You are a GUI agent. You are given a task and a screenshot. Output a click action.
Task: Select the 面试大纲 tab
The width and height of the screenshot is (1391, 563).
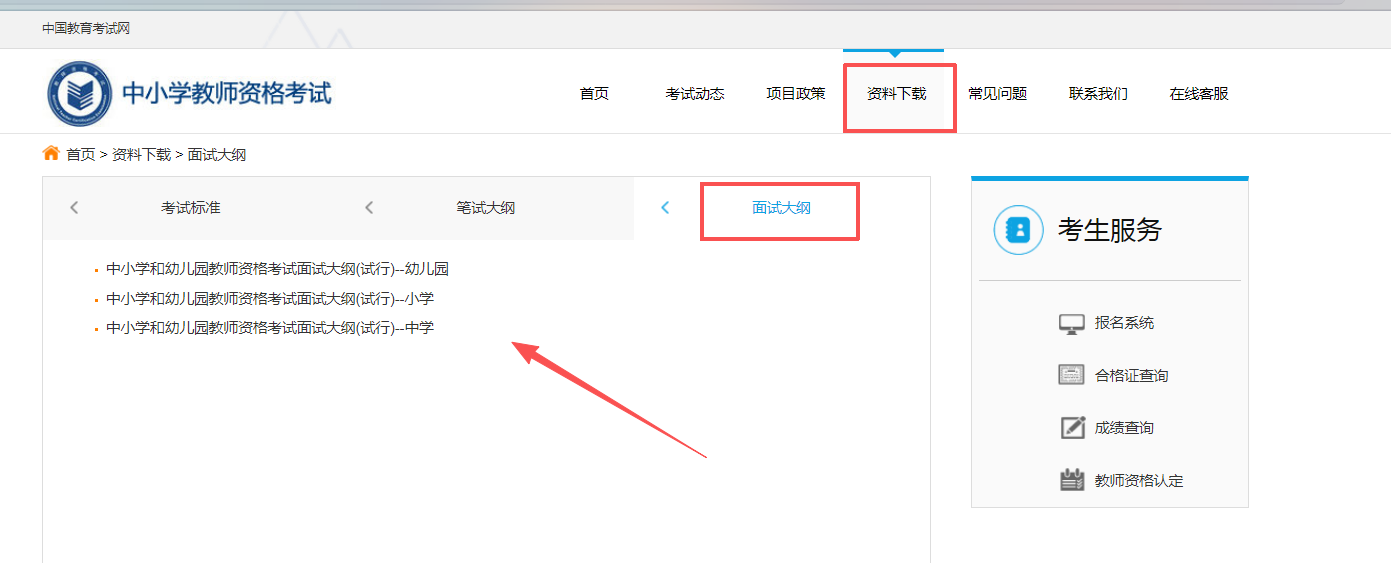(781, 208)
